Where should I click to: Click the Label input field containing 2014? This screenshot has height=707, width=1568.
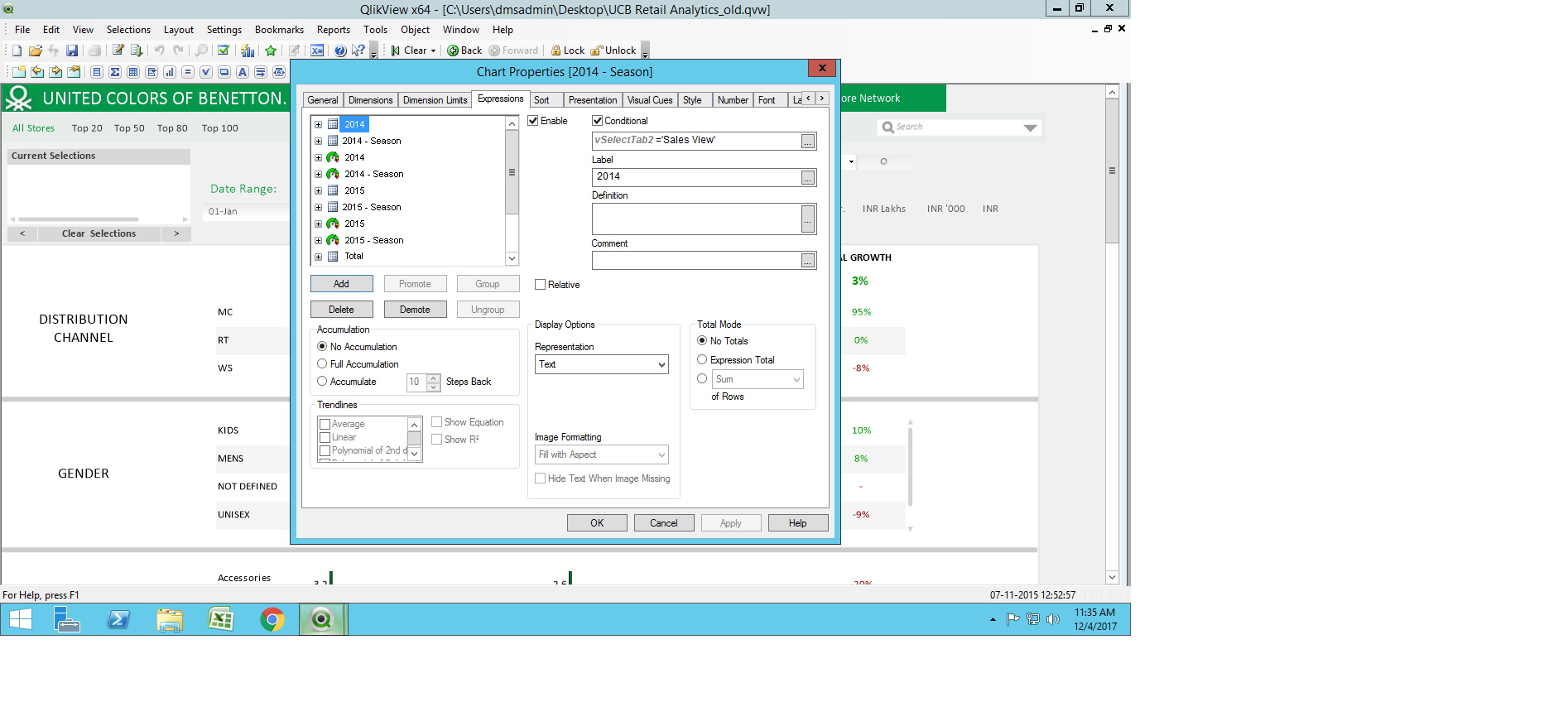click(x=696, y=177)
